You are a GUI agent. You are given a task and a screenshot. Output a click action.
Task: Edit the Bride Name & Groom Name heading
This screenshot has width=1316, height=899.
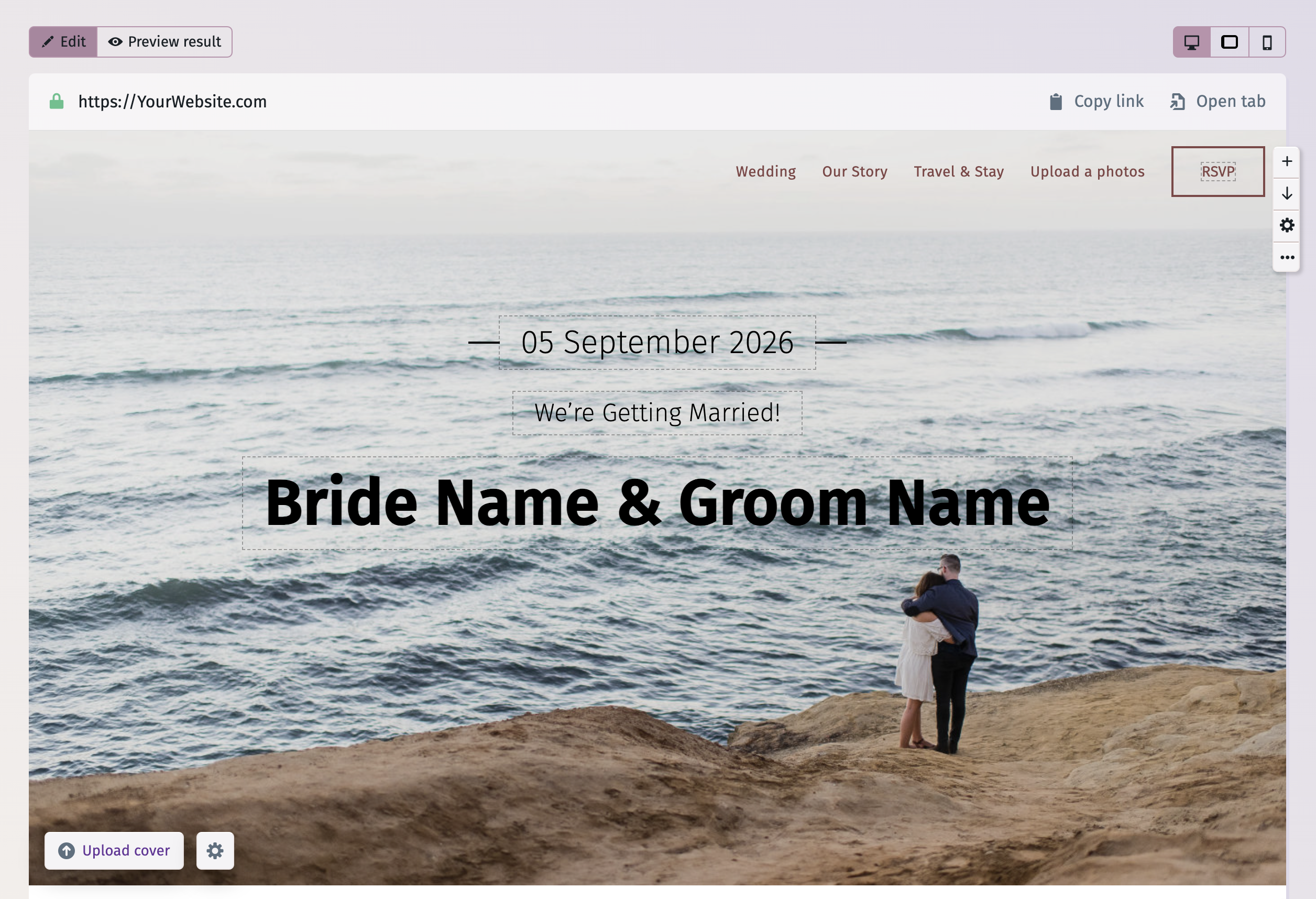click(x=658, y=501)
